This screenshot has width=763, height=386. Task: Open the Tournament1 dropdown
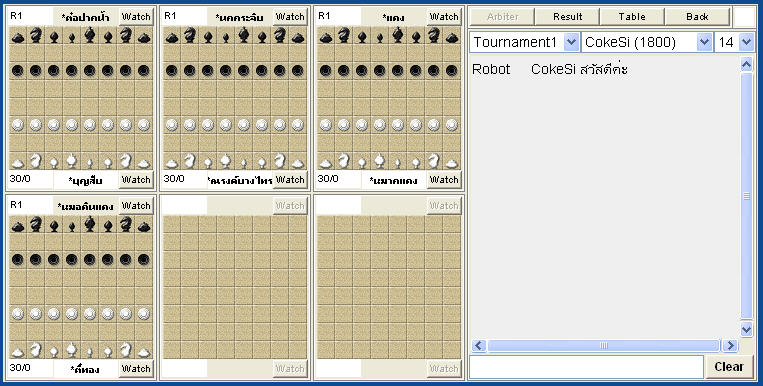[524, 42]
